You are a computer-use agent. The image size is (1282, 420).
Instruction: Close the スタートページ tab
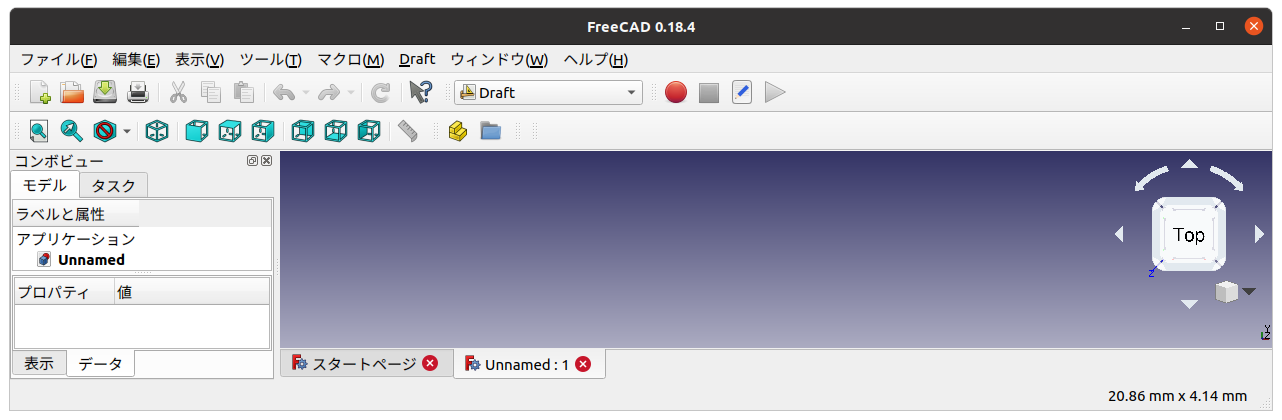[430, 364]
